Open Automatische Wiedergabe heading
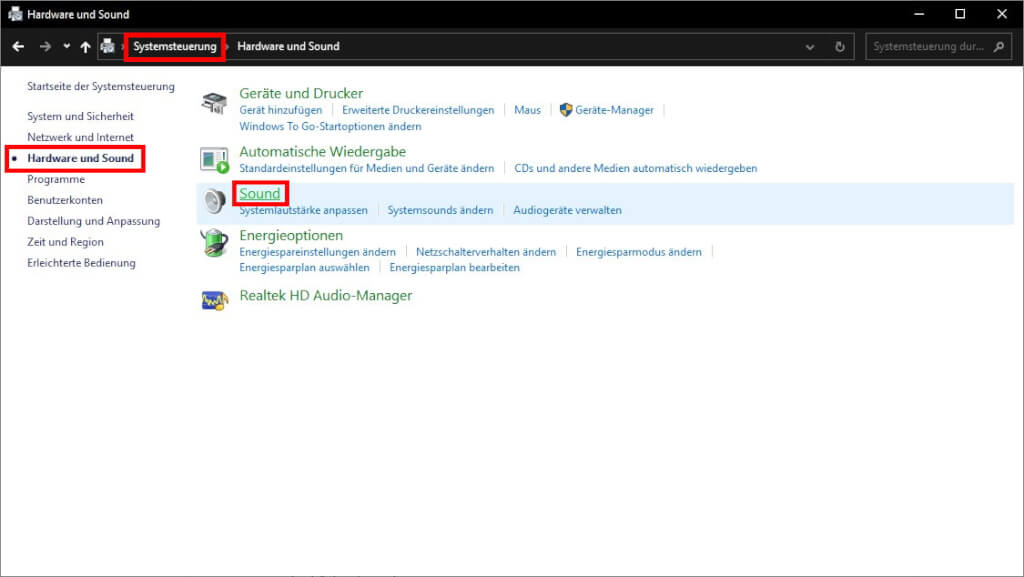Image resolution: width=1024 pixels, height=577 pixels. [323, 151]
